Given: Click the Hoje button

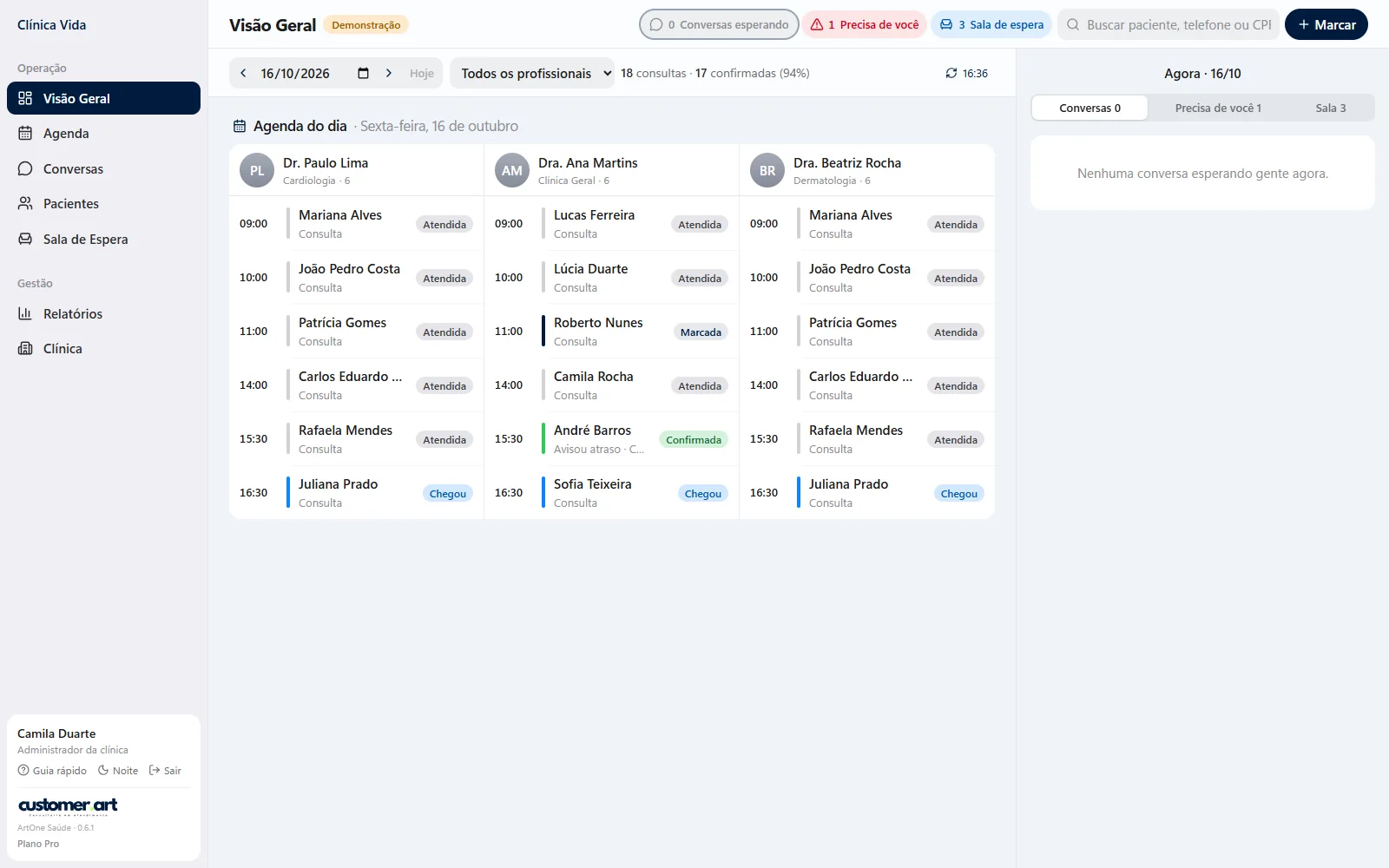Looking at the screenshot, I should pyautogui.click(x=422, y=73).
